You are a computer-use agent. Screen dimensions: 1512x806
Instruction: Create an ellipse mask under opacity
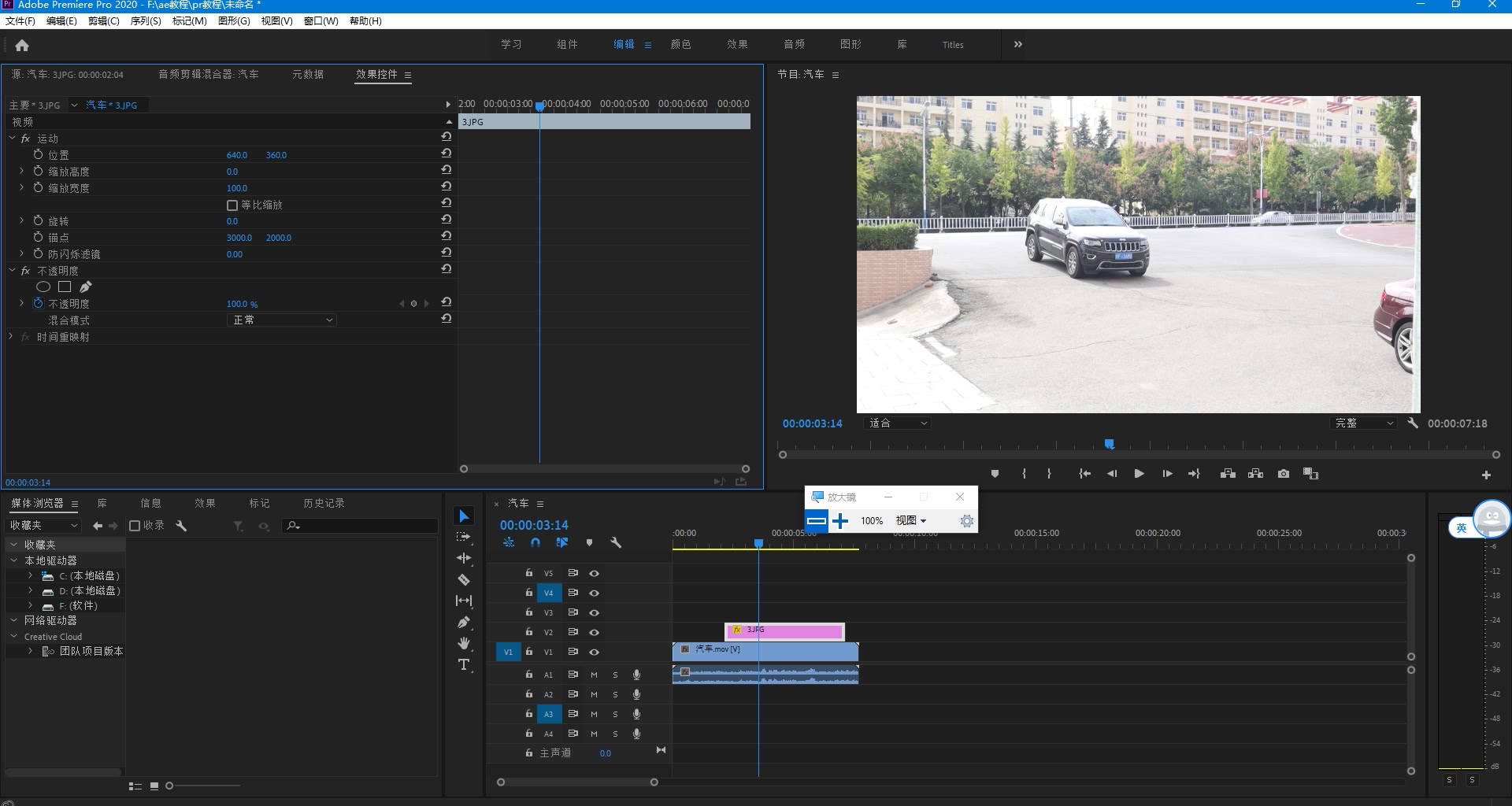click(43, 287)
